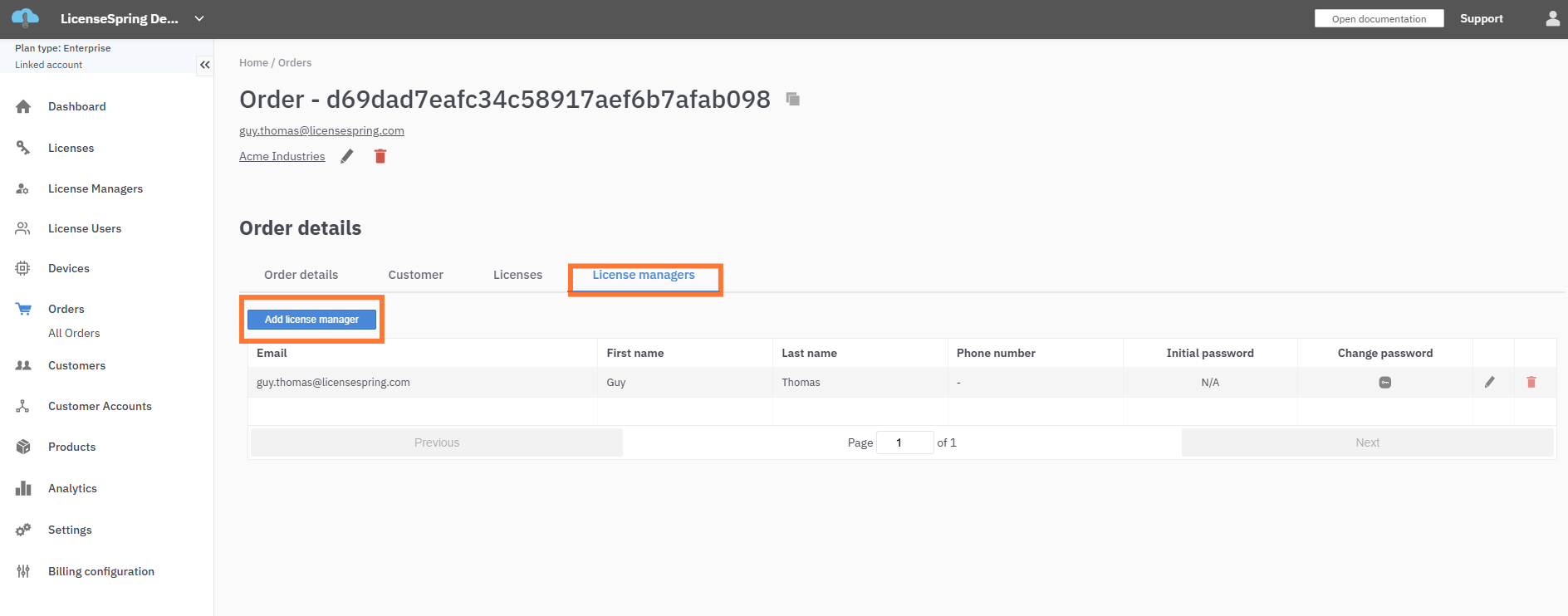Open the guy.thomas@licensespring.com email link
The width and height of the screenshot is (1568, 616).
tap(321, 130)
